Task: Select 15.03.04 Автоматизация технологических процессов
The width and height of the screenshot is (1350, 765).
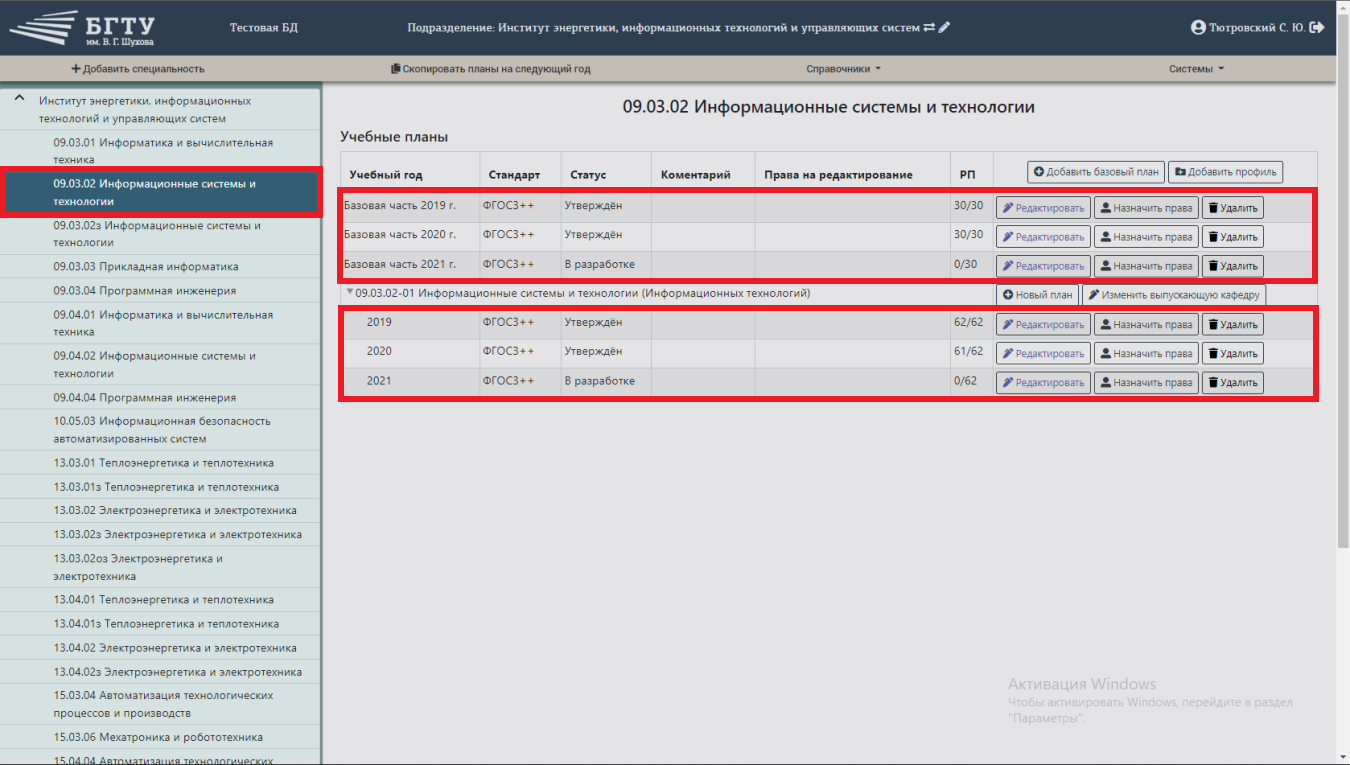Action: tap(160, 704)
